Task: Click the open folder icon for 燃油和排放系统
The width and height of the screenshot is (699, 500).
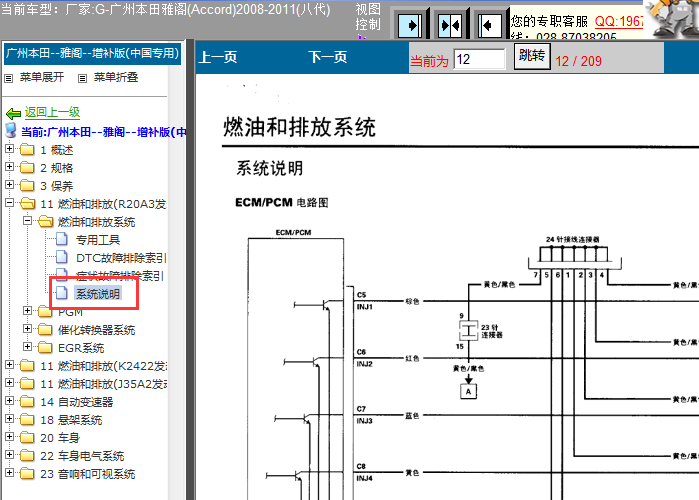Action: click(x=45, y=221)
